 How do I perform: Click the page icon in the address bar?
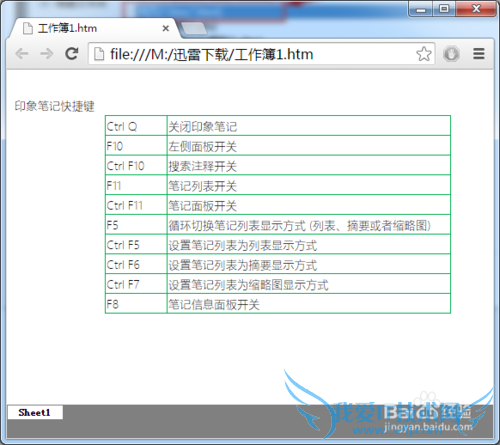99,54
